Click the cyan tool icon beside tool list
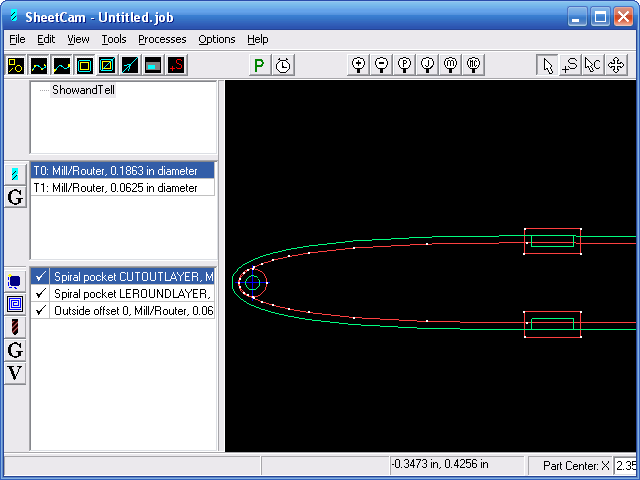This screenshot has height=480, width=640. point(15,174)
